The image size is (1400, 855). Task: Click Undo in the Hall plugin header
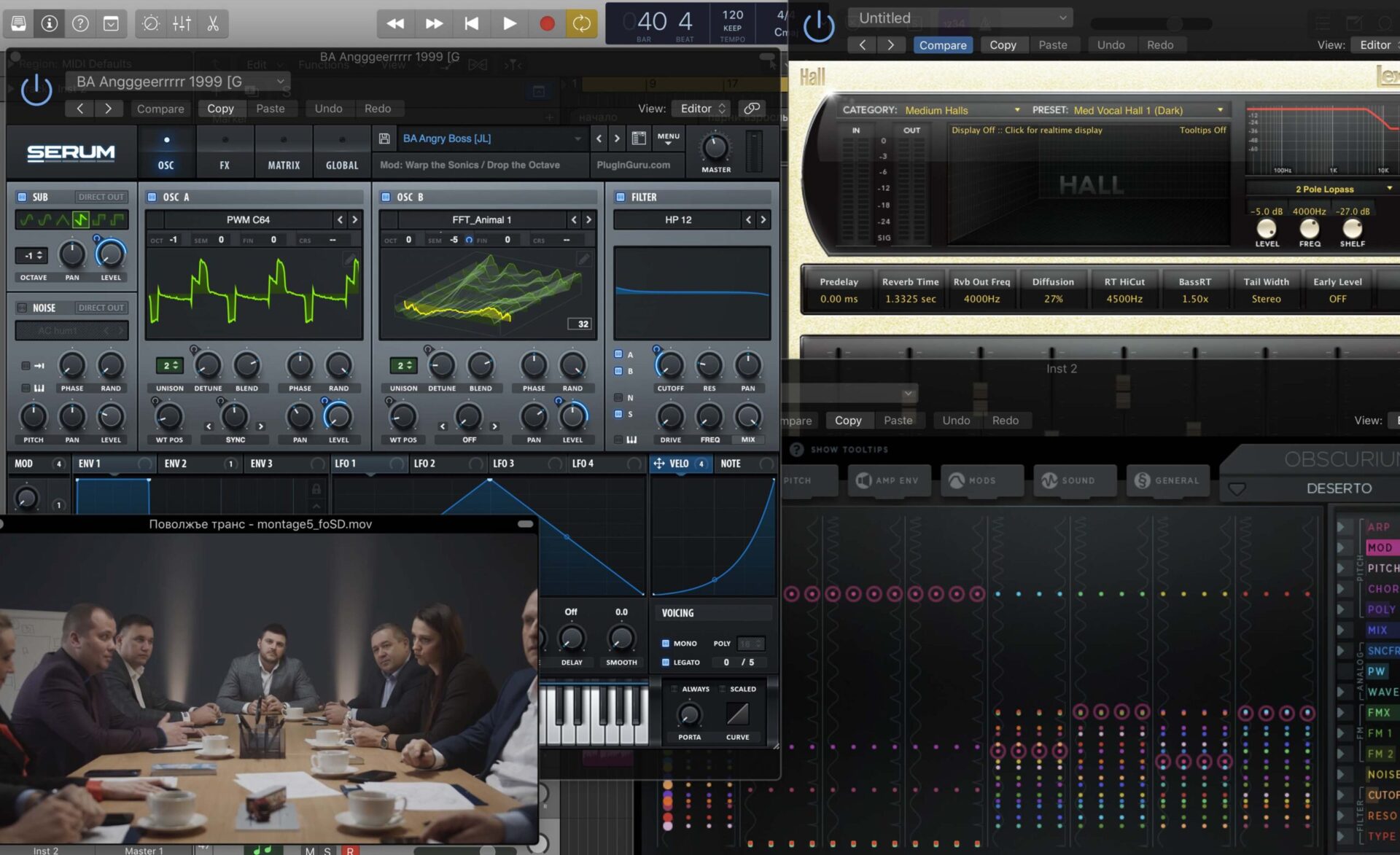pyautogui.click(x=1111, y=45)
